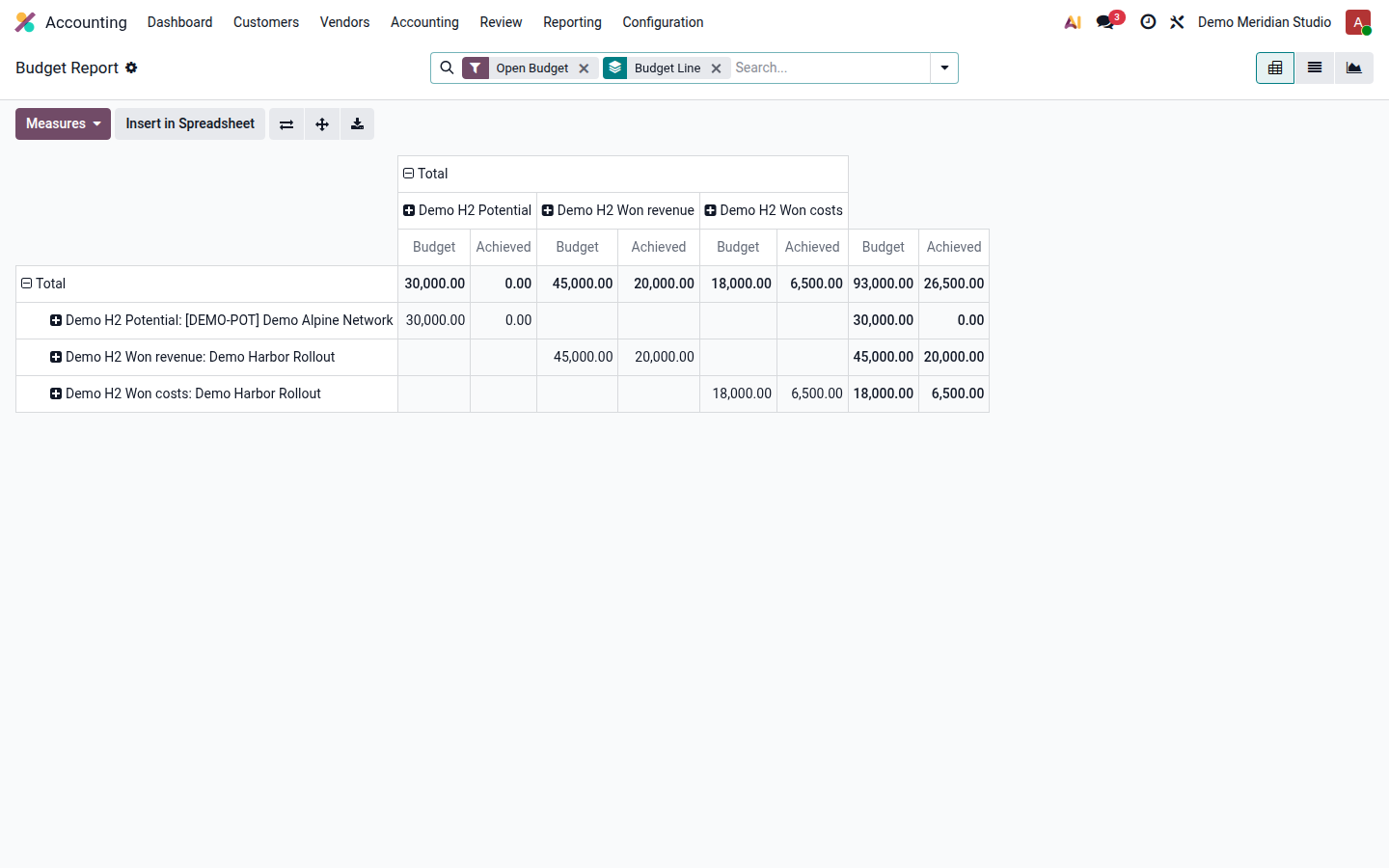Expand the Demo H2 Potential column
Viewport: 1389px width, 868px height.
pyautogui.click(x=467, y=210)
